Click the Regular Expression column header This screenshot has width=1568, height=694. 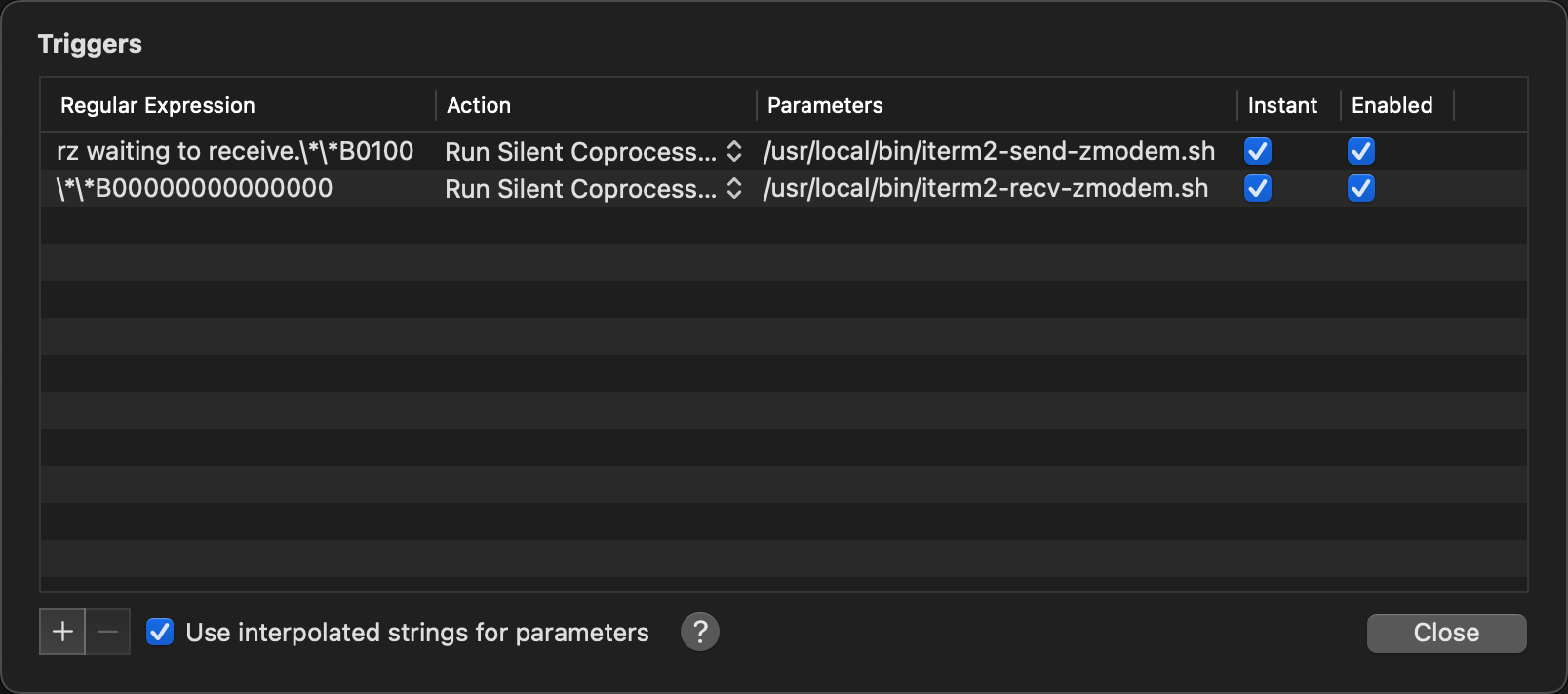(x=157, y=105)
